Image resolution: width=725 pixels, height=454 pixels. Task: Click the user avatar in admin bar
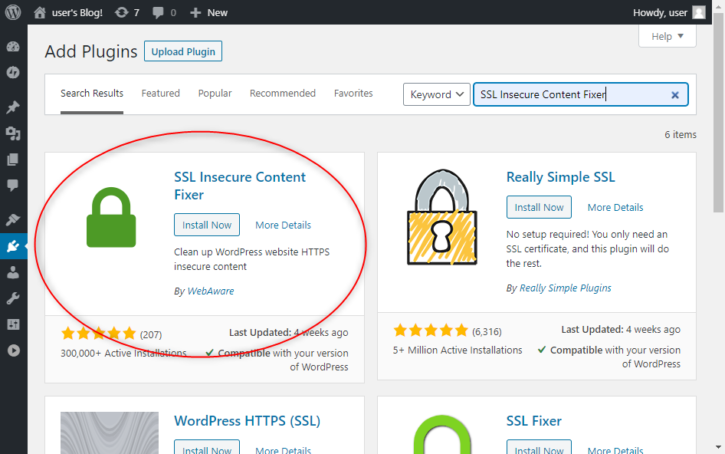coord(699,12)
